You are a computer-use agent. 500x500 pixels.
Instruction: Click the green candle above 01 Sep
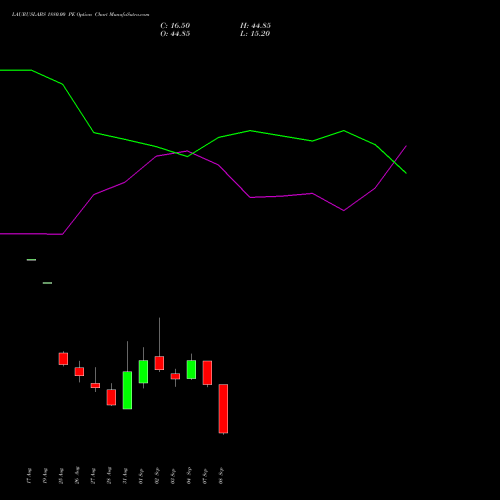click(x=143, y=371)
